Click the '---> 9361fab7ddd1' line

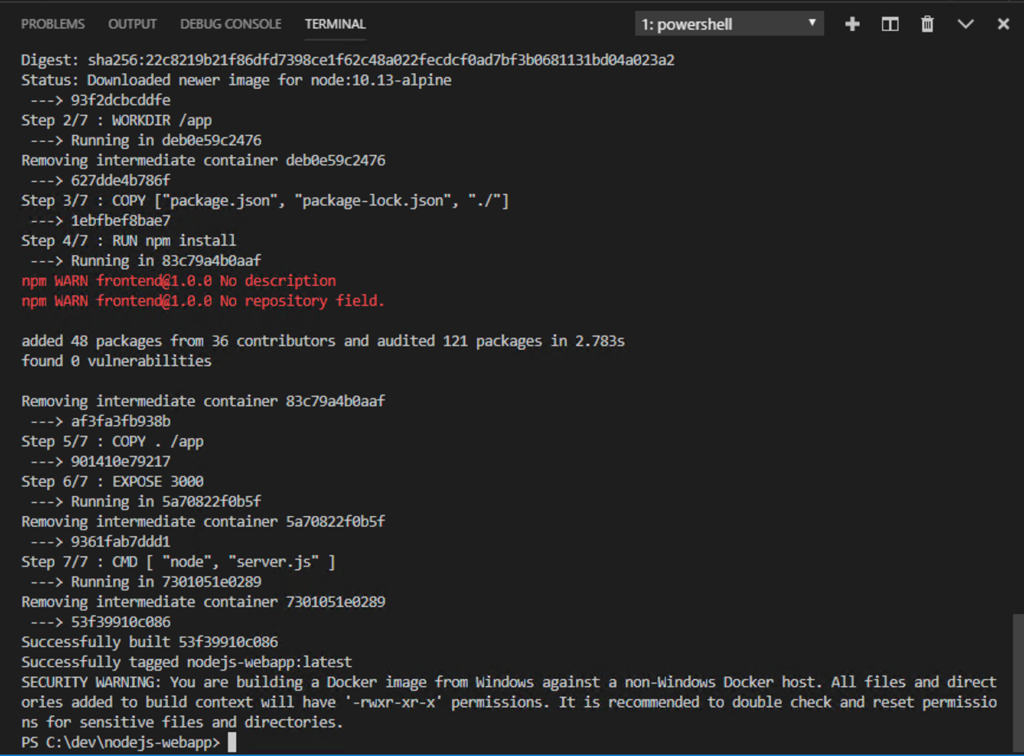click(x=101, y=541)
